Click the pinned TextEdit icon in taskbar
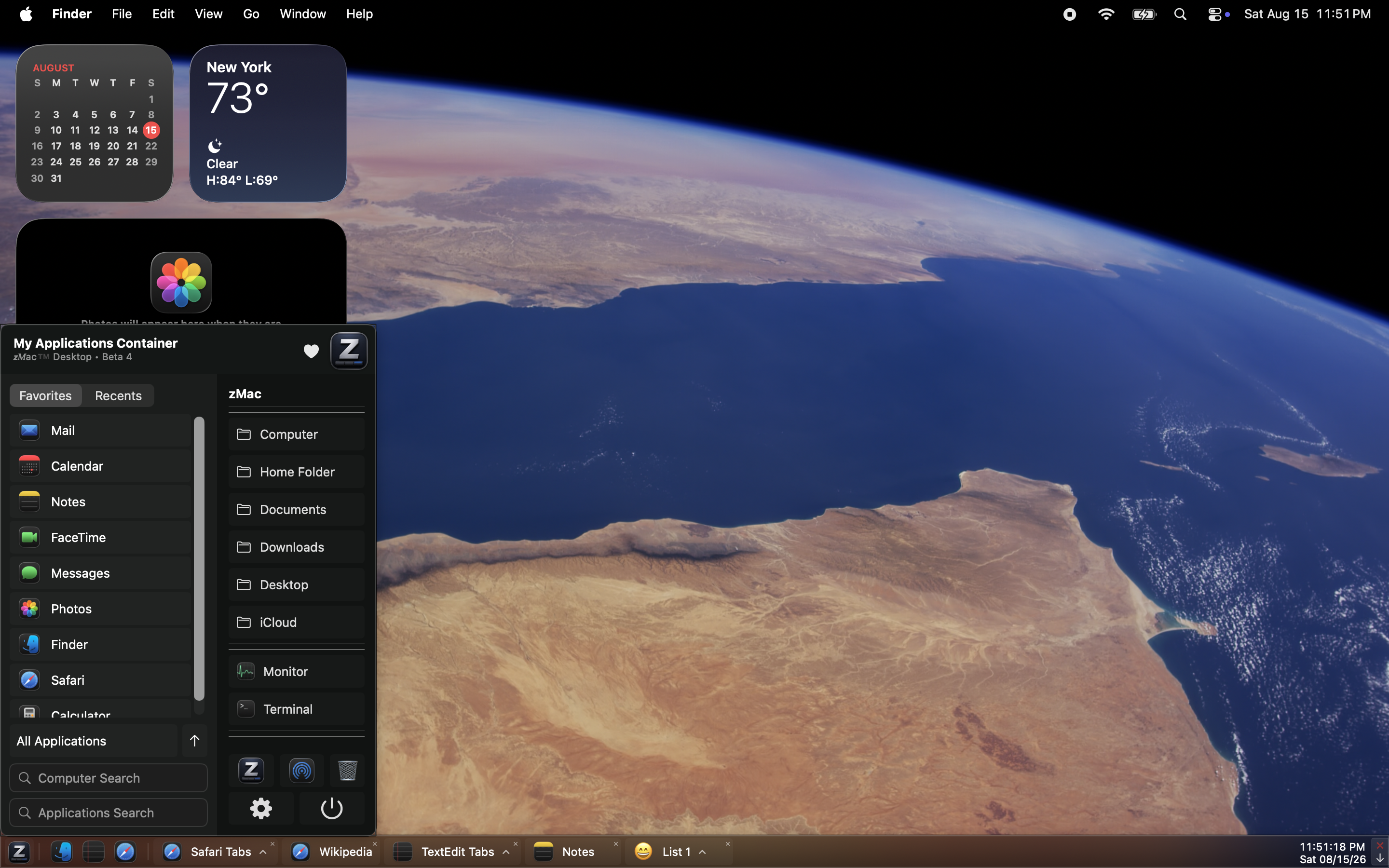 coord(93,852)
